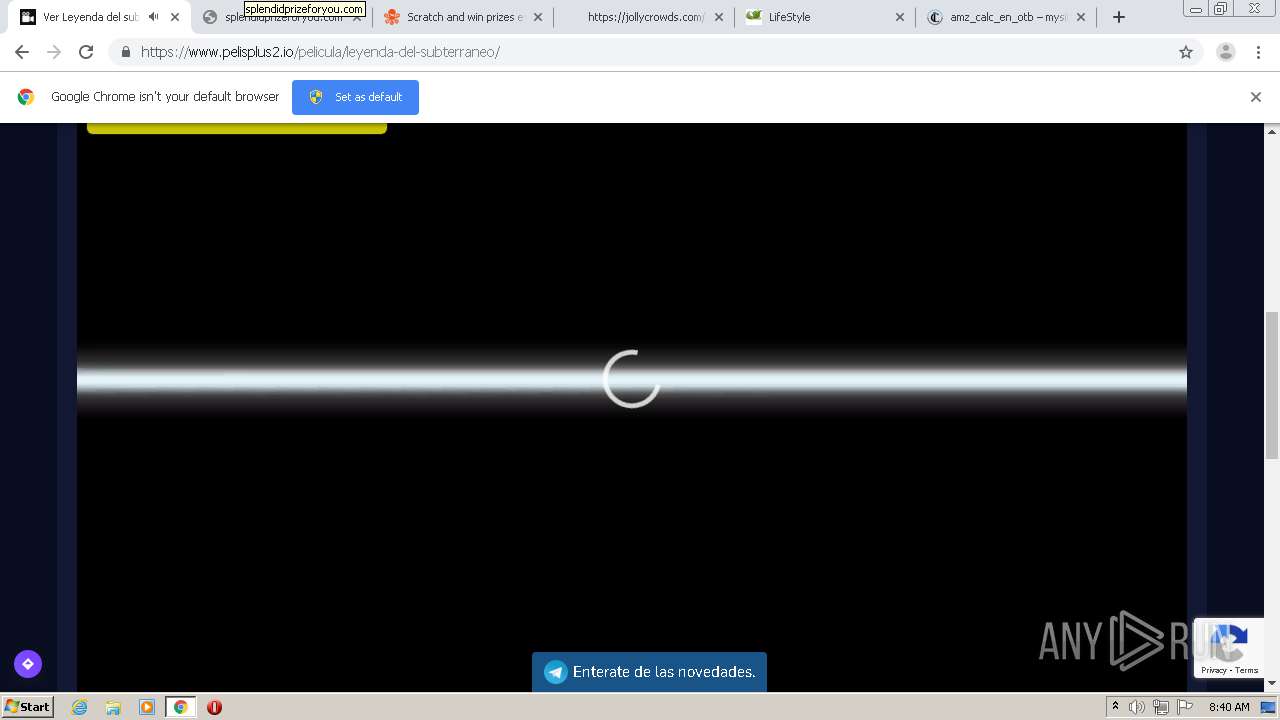Close the splendidprizeforyou tab
The height and width of the screenshot is (720, 1280).
(357, 17)
